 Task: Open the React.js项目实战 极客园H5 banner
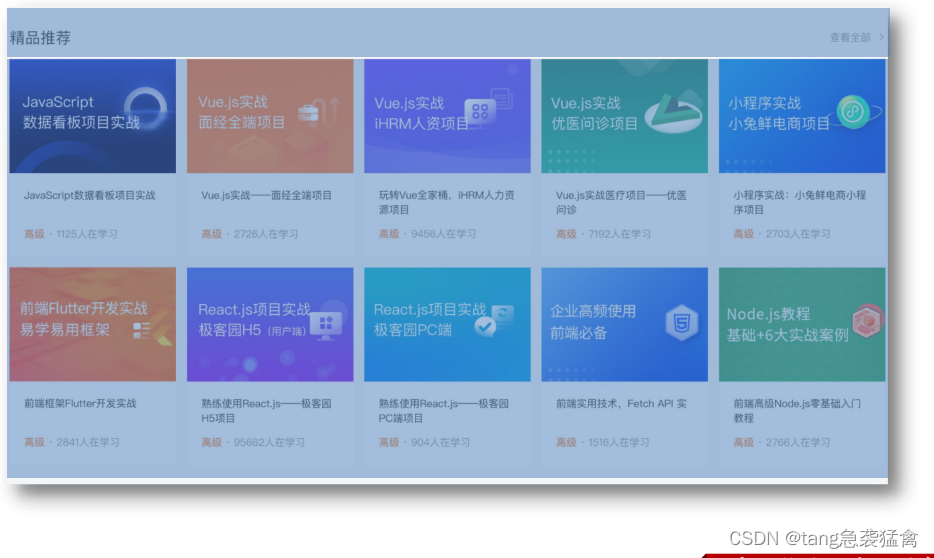[270, 325]
